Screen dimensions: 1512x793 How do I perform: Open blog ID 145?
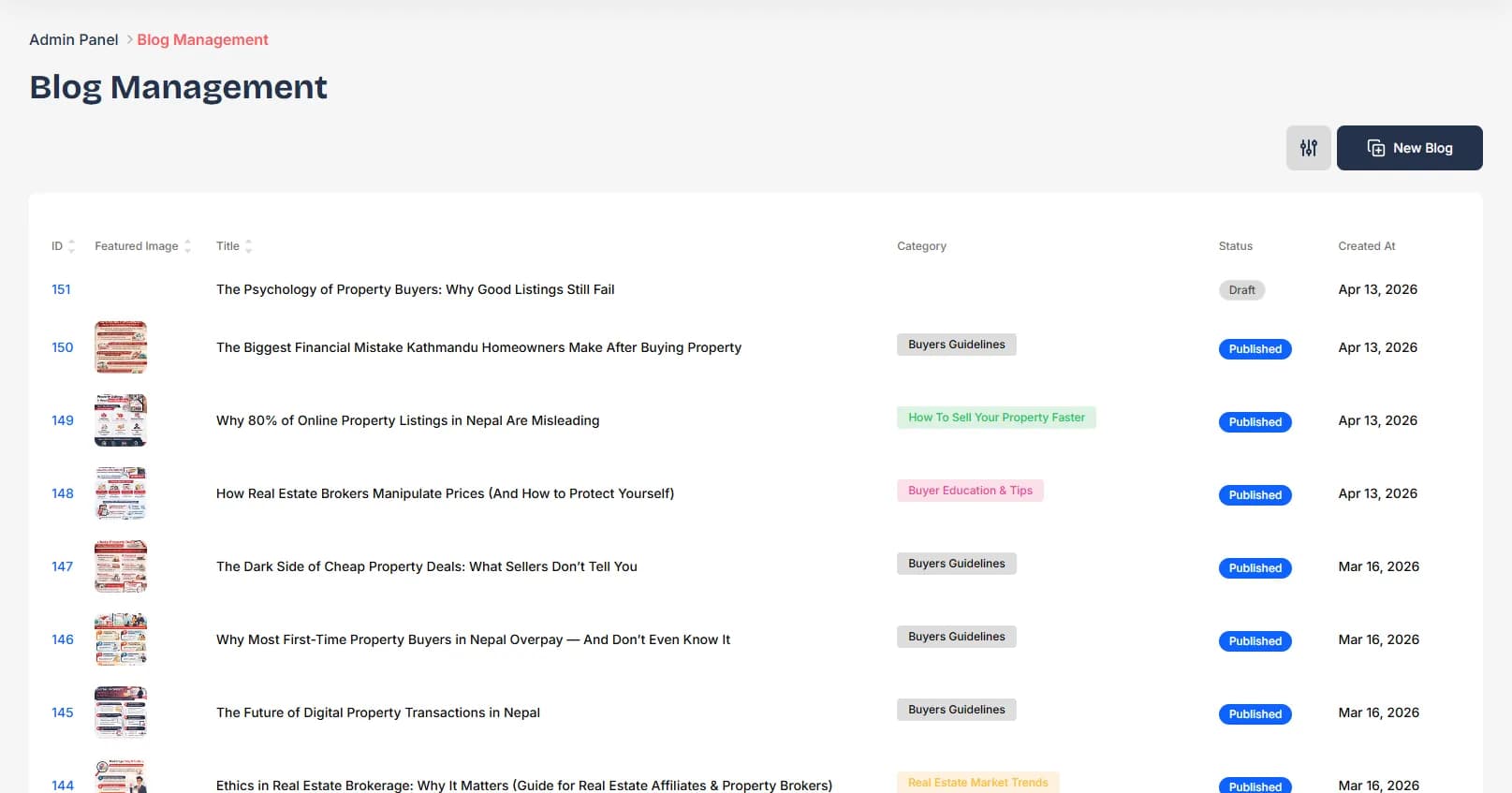[62, 712]
